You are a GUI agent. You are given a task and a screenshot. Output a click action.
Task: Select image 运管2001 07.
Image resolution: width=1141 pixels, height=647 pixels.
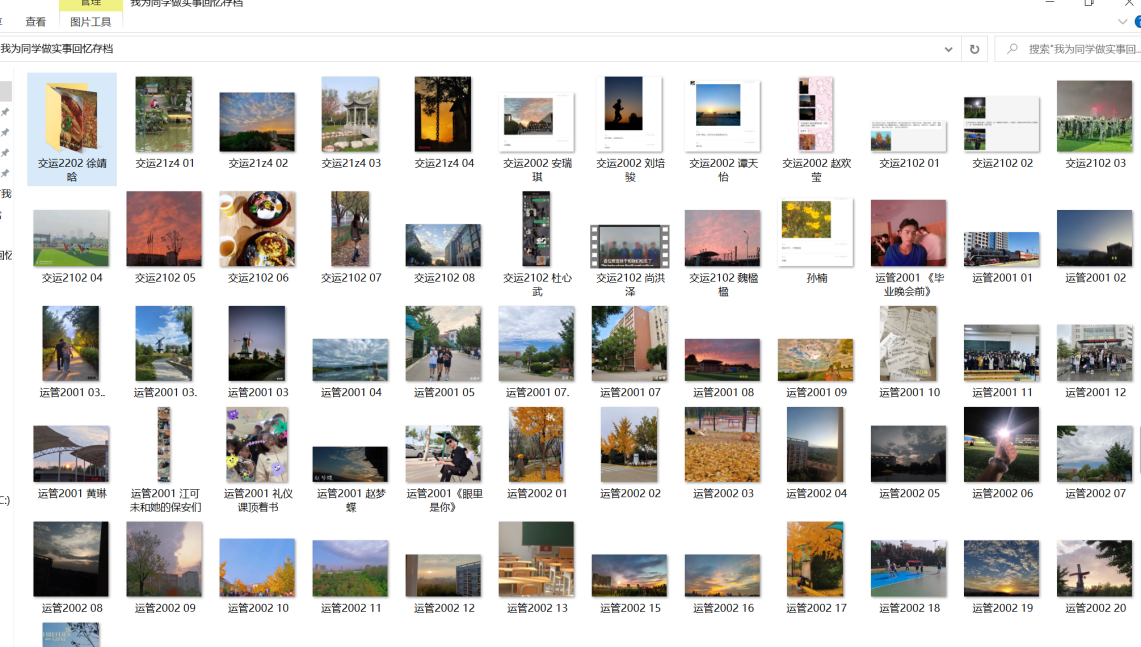coord(630,344)
